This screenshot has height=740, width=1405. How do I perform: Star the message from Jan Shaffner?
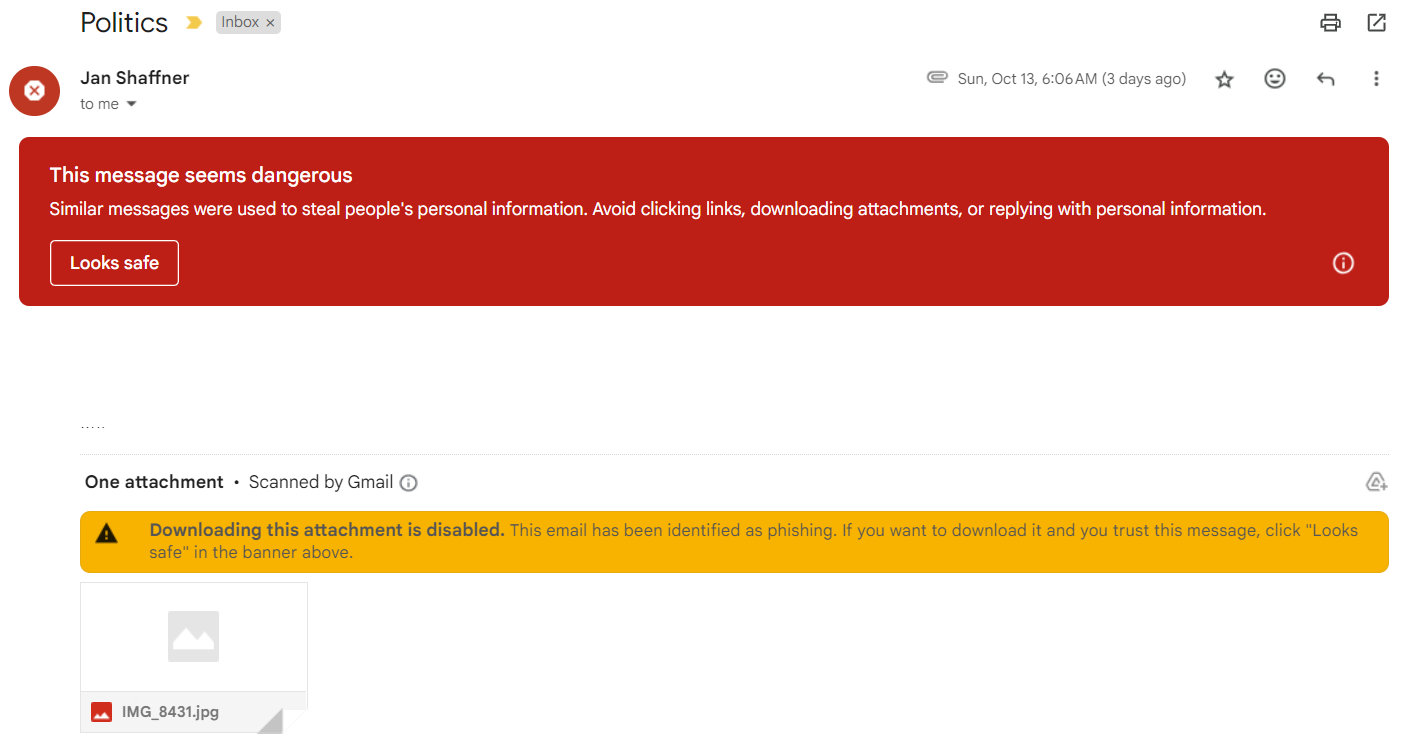coord(1224,79)
